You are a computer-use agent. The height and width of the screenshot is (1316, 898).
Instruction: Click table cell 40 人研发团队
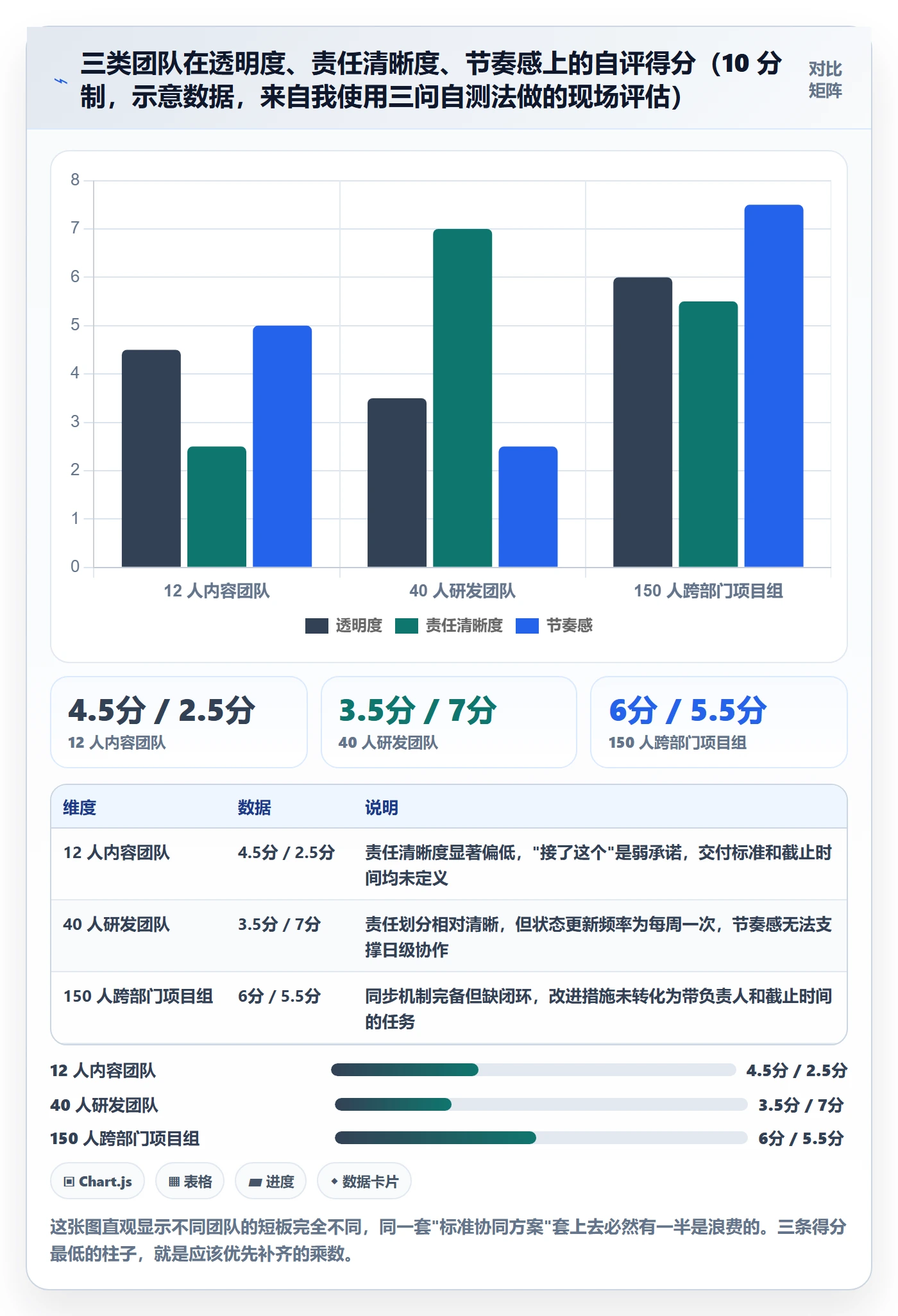point(116,925)
